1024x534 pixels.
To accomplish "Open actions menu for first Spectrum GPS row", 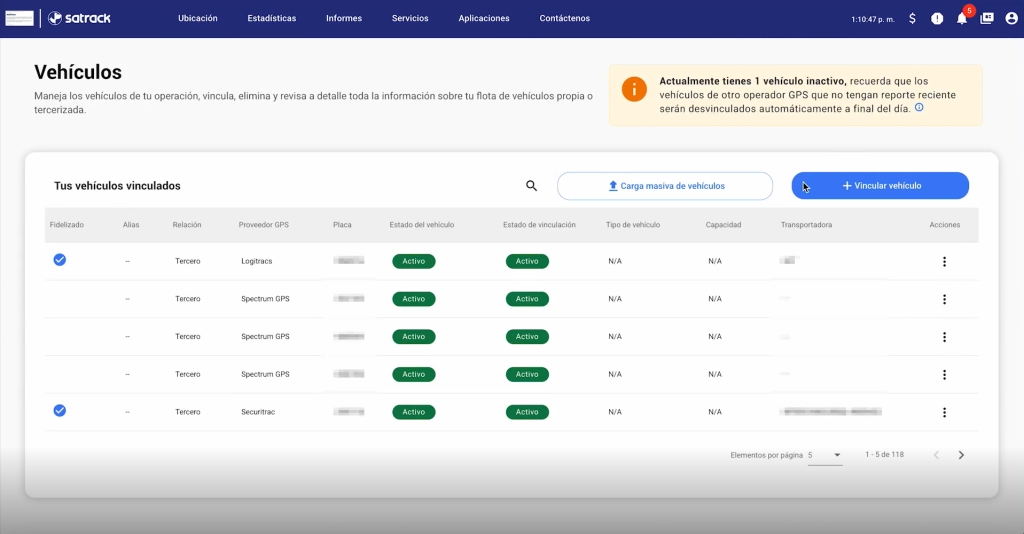I will (944, 300).
